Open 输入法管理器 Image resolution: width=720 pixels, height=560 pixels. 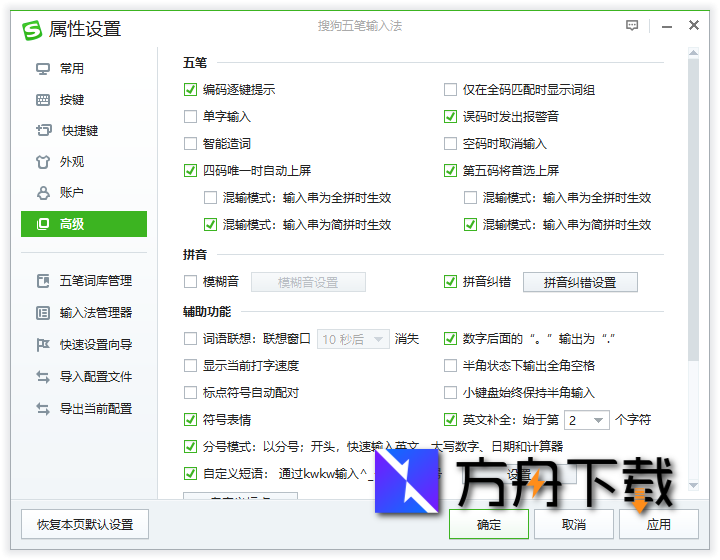pos(84,313)
